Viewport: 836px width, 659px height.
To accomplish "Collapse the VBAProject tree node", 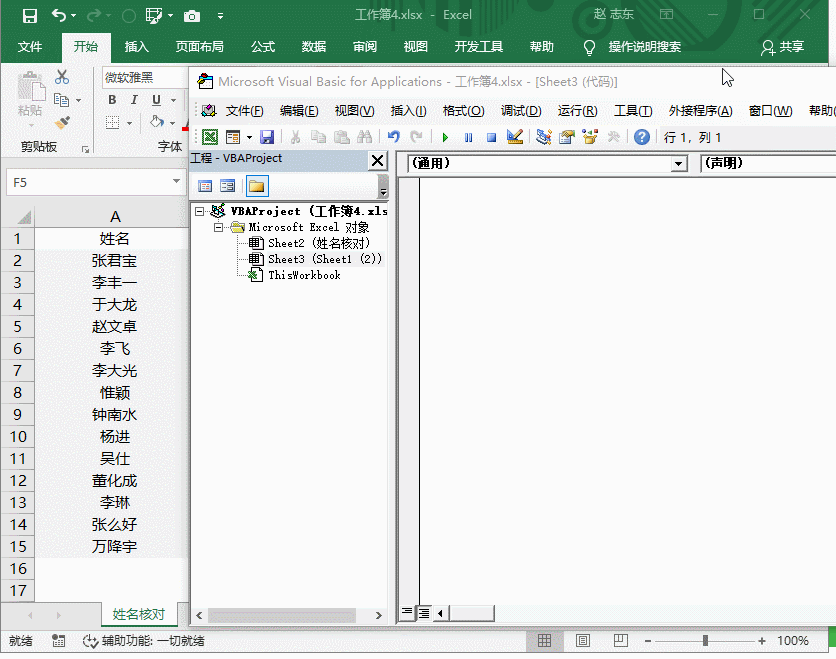I will [200, 212].
